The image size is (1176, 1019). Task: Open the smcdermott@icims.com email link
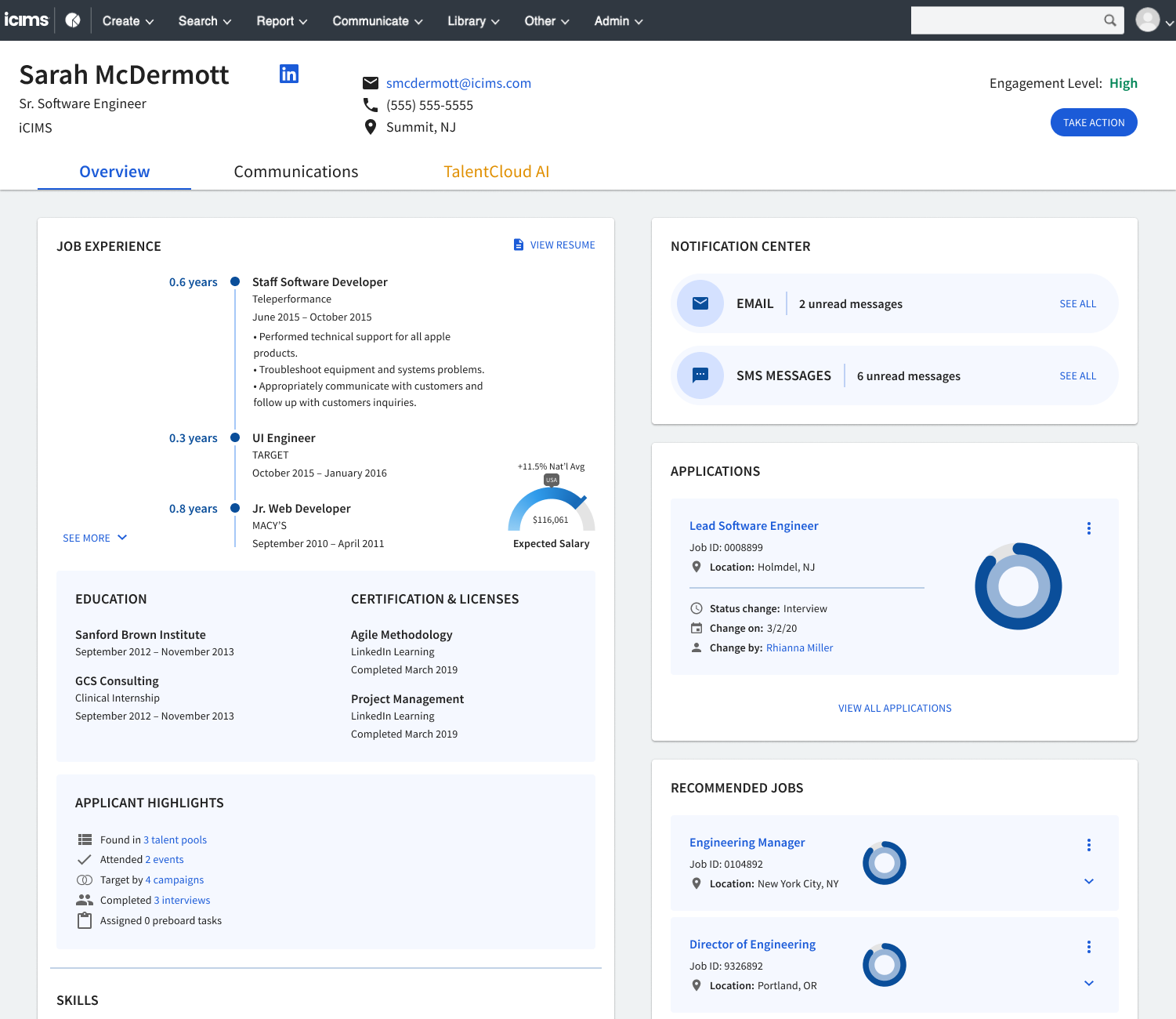(x=458, y=83)
